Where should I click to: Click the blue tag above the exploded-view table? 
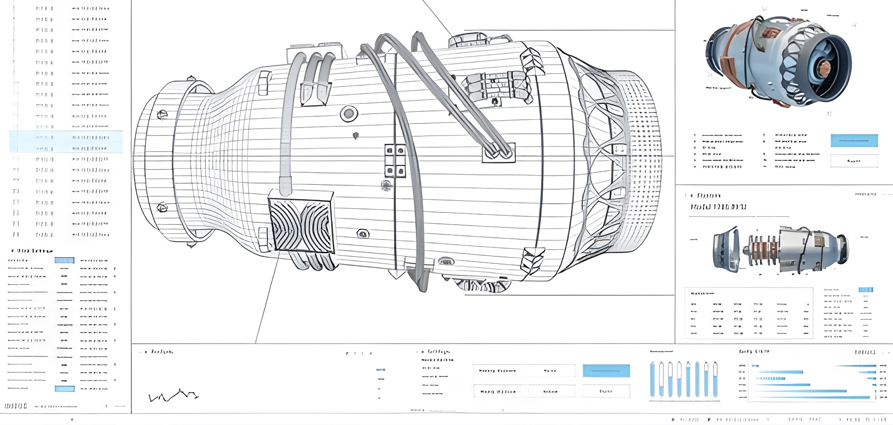point(865,290)
